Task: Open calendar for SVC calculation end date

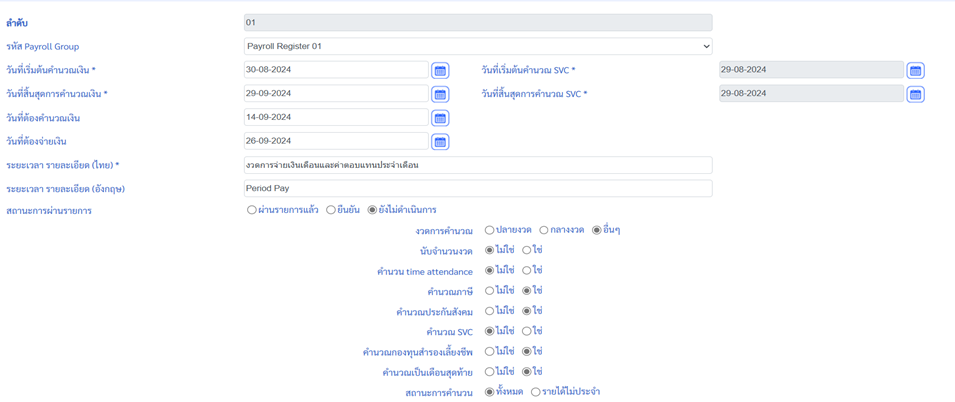Action: tap(915, 94)
